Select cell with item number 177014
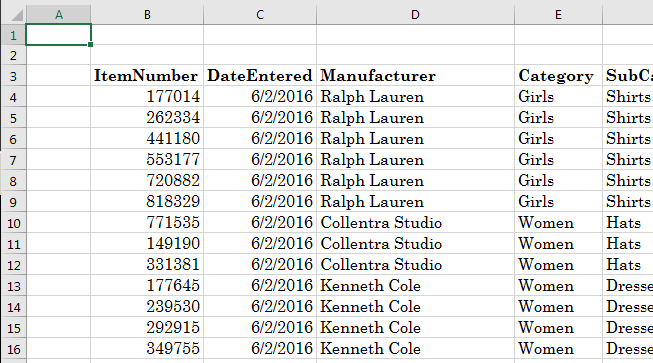This screenshot has height=363, width=653. pos(147,97)
